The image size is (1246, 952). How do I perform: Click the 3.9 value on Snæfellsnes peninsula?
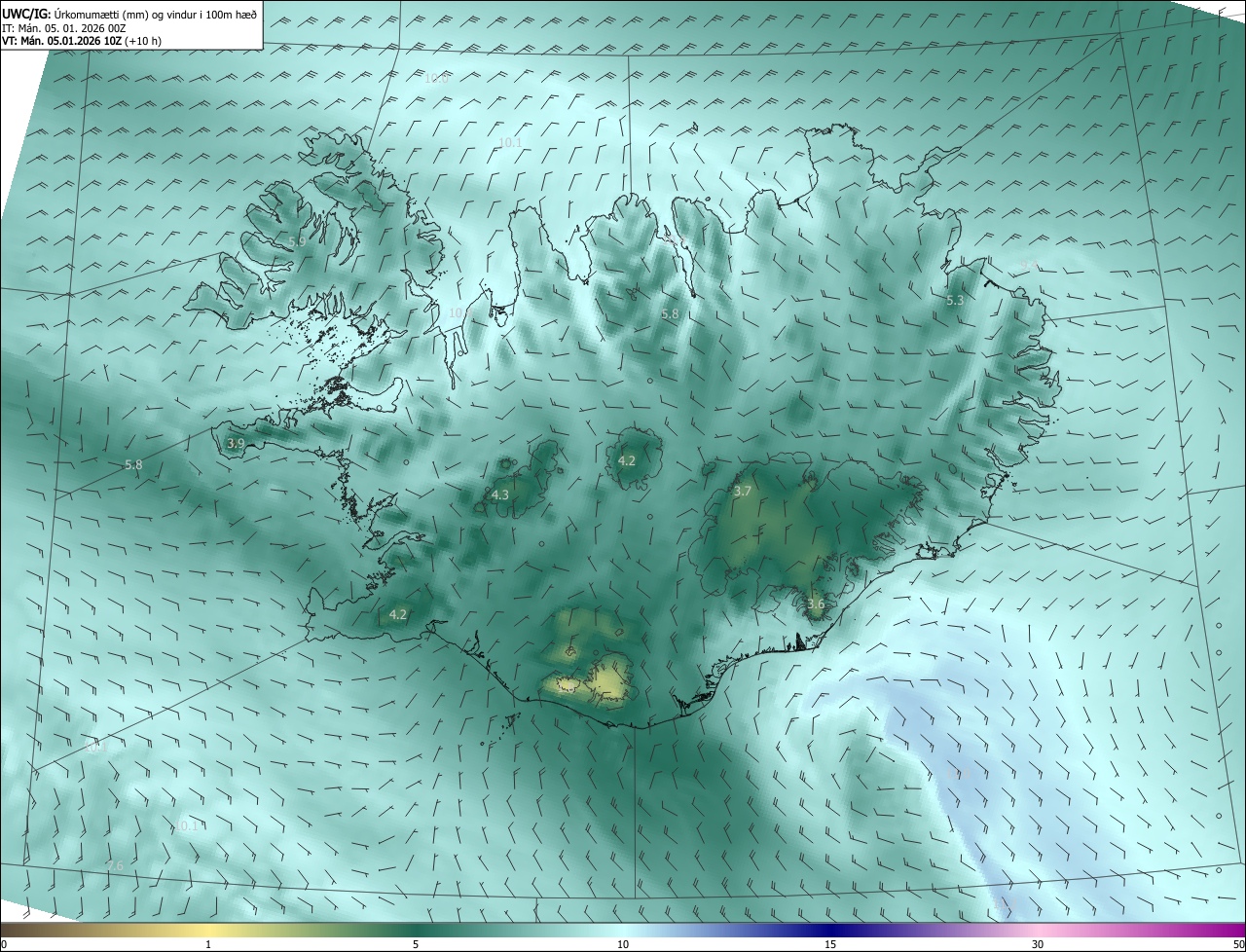(236, 443)
